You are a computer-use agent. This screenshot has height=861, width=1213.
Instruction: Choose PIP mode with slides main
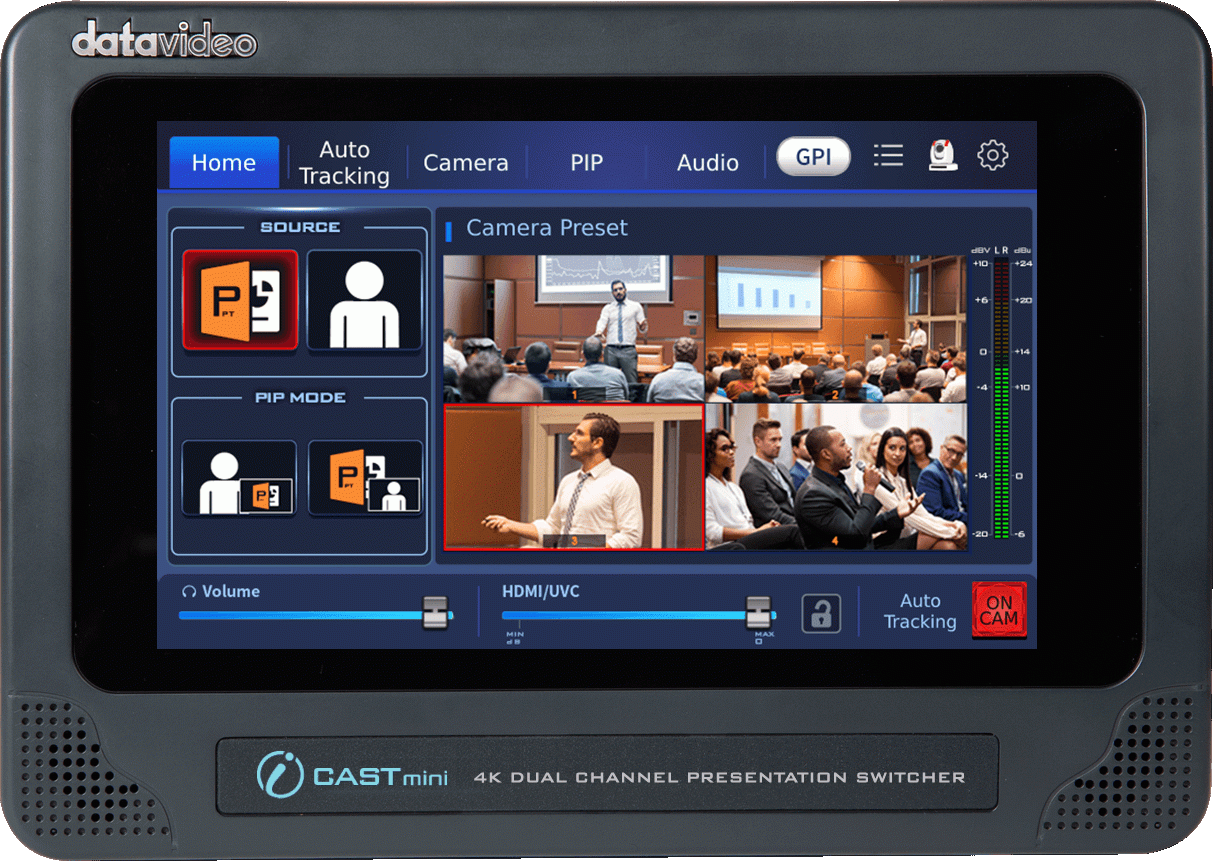pos(364,479)
